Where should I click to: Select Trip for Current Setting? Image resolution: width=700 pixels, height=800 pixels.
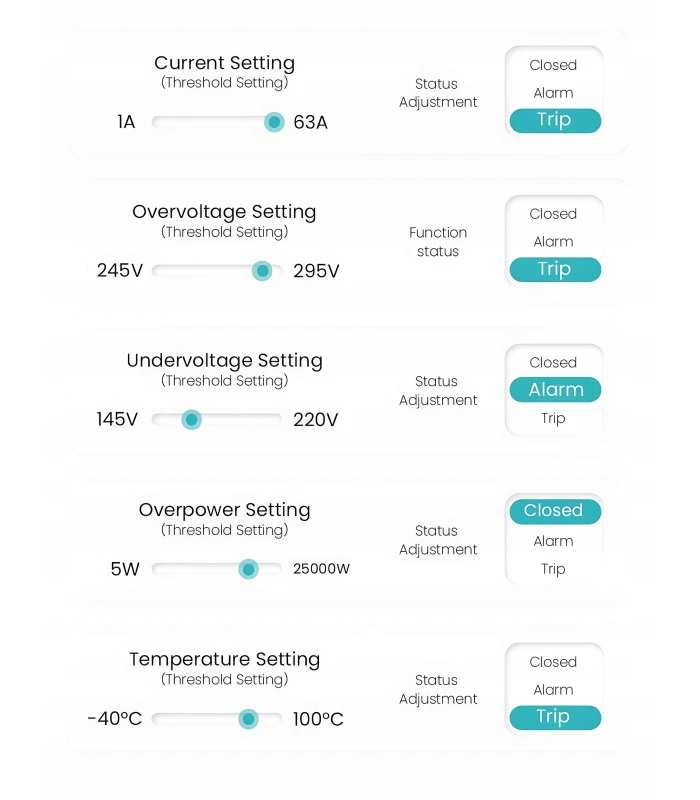554,121
